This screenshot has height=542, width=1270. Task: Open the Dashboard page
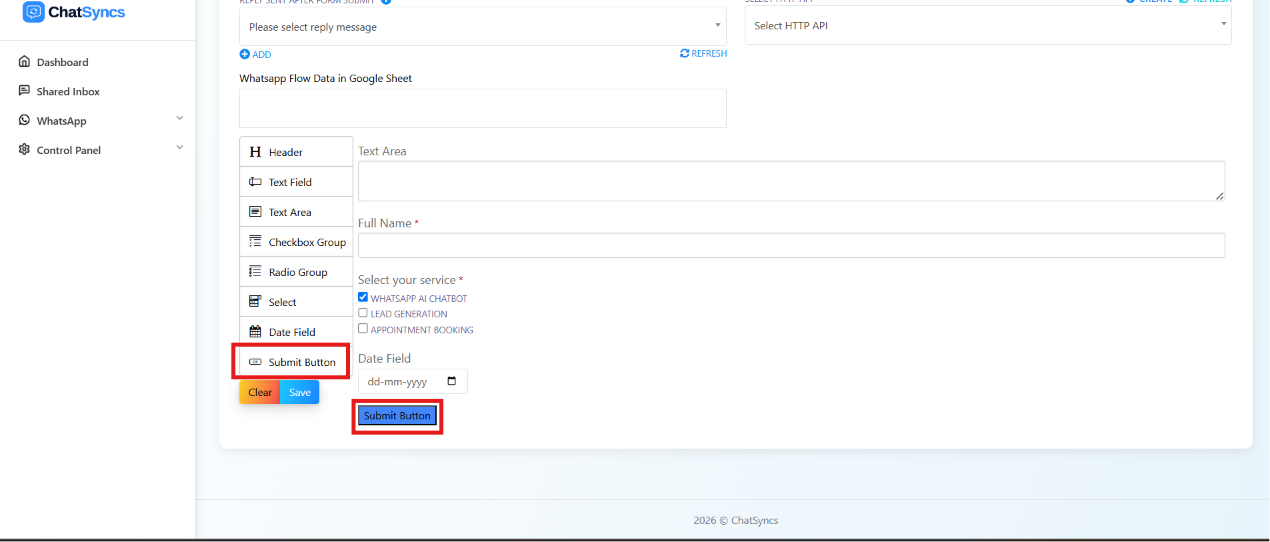tap(62, 62)
